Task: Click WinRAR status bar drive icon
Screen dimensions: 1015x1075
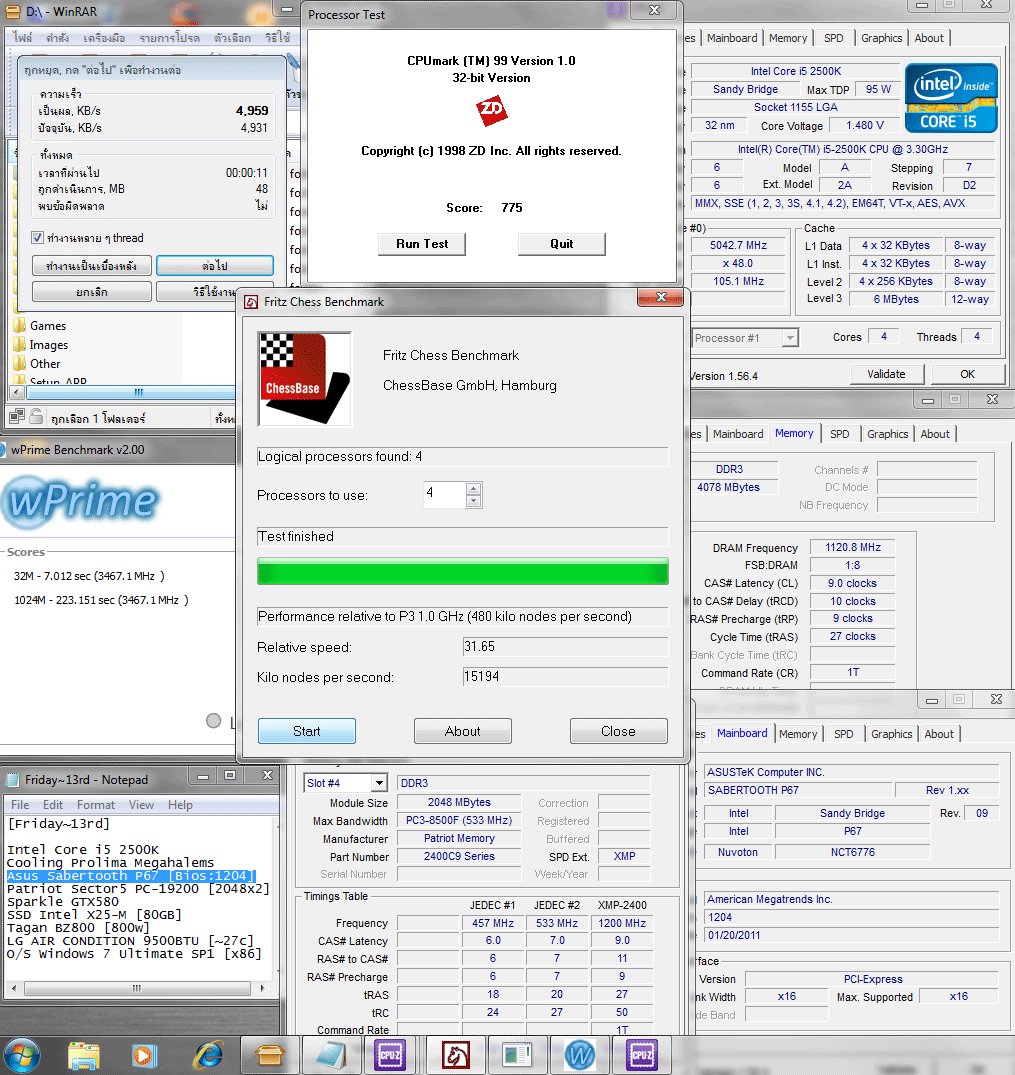Action: tap(17, 416)
